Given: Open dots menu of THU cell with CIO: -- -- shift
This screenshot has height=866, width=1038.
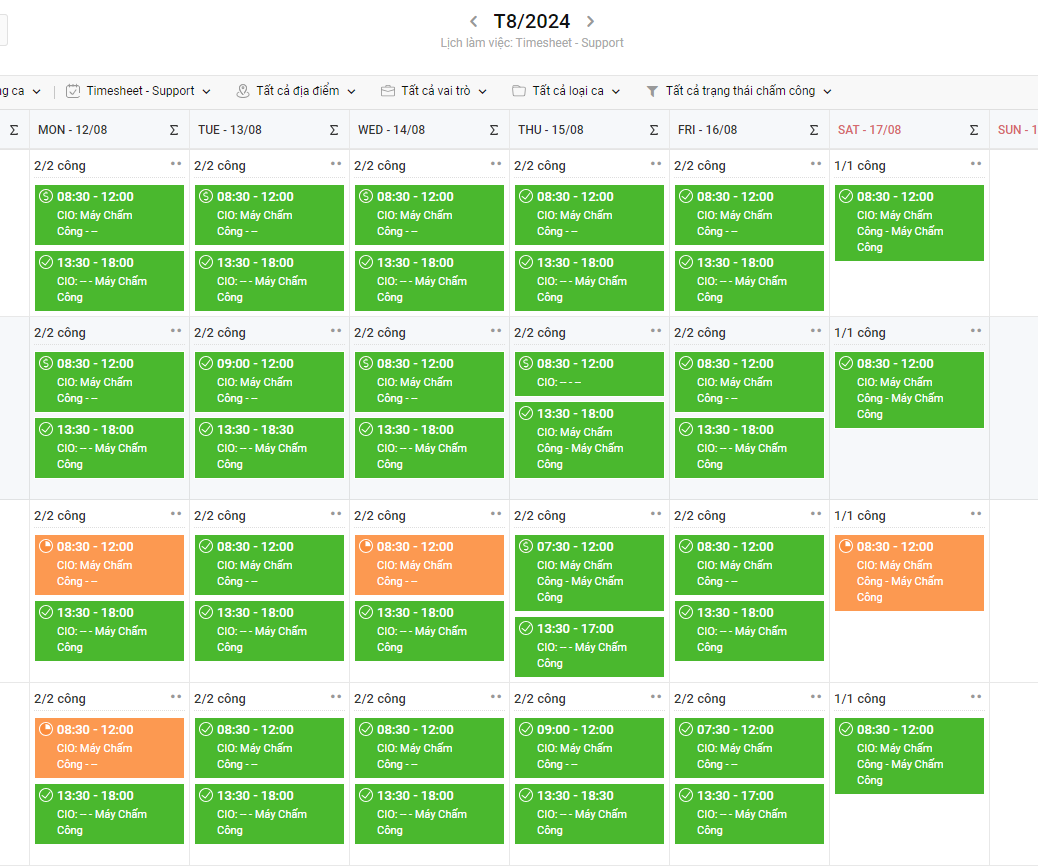Looking at the screenshot, I should point(656,330).
